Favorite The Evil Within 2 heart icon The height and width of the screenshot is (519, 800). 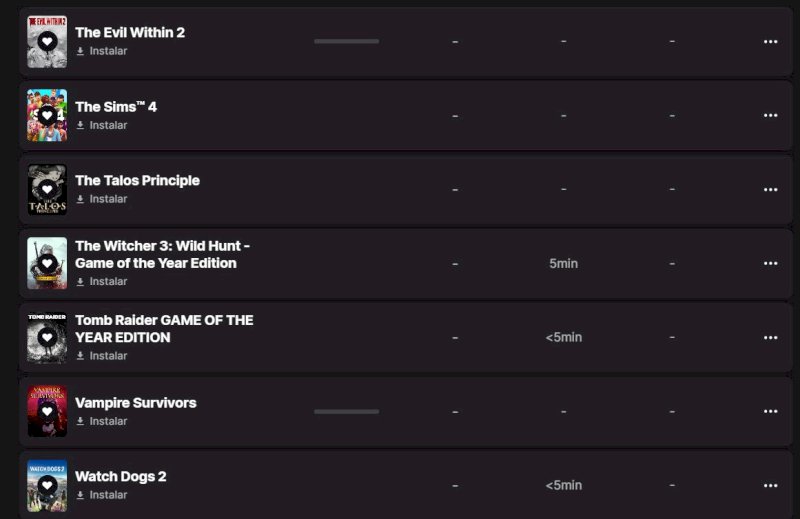click(47, 42)
